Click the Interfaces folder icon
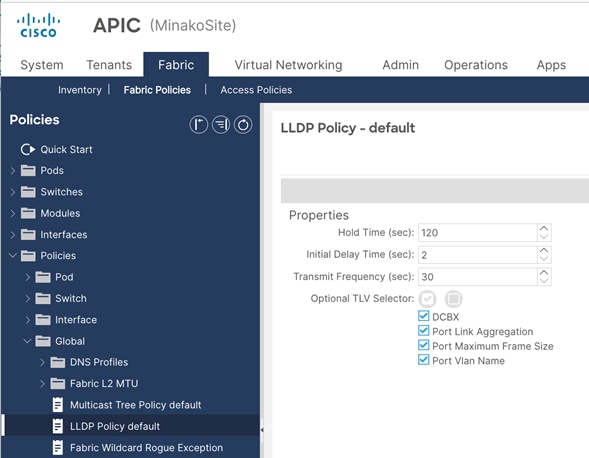The height and width of the screenshot is (458, 589). [x=28, y=235]
